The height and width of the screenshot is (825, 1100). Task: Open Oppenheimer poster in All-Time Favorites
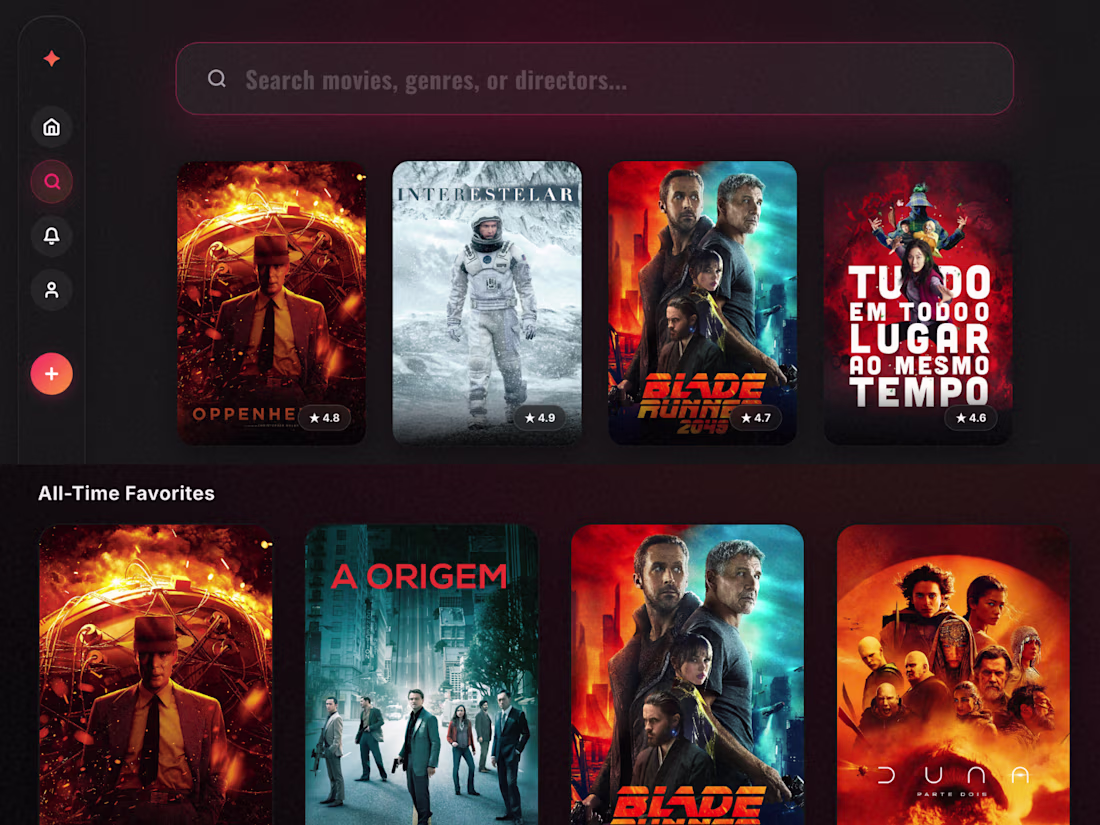pos(156,675)
